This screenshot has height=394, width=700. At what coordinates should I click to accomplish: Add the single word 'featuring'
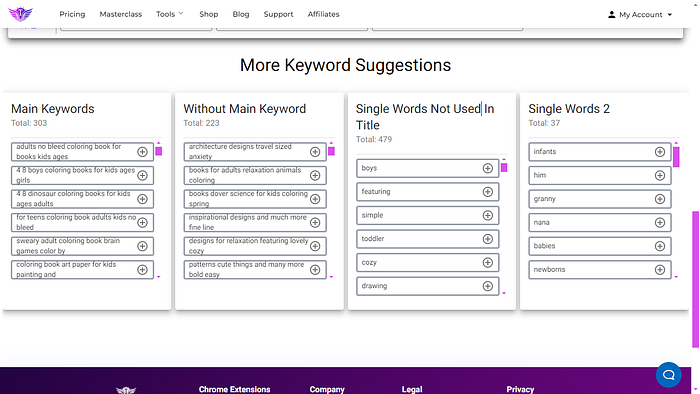pyautogui.click(x=488, y=192)
